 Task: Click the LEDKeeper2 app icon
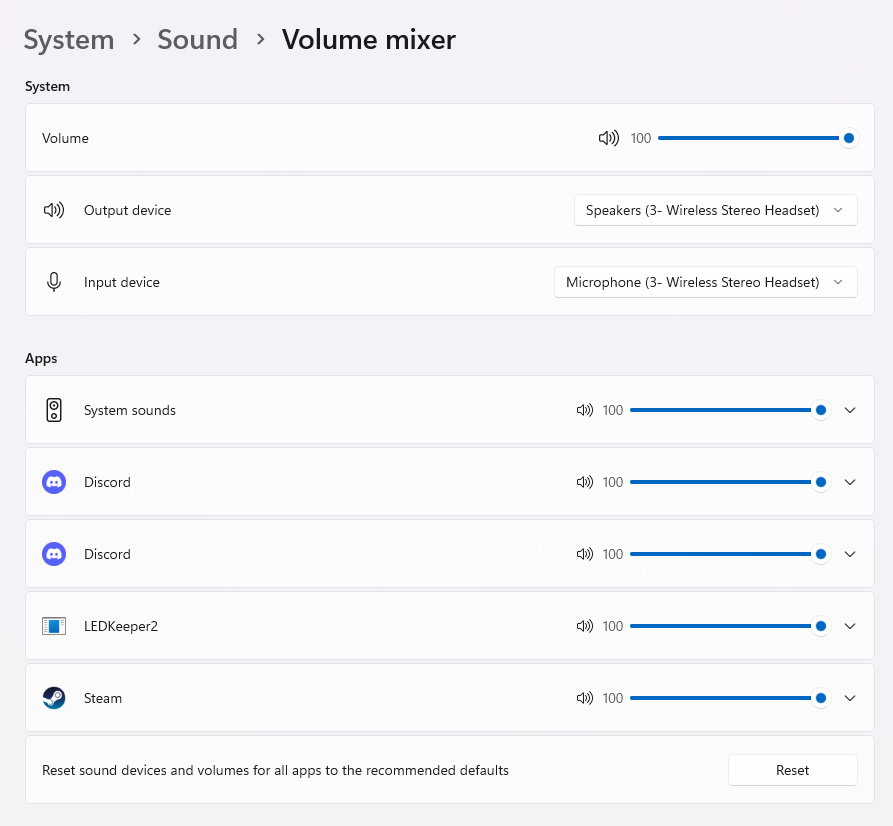point(54,626)
